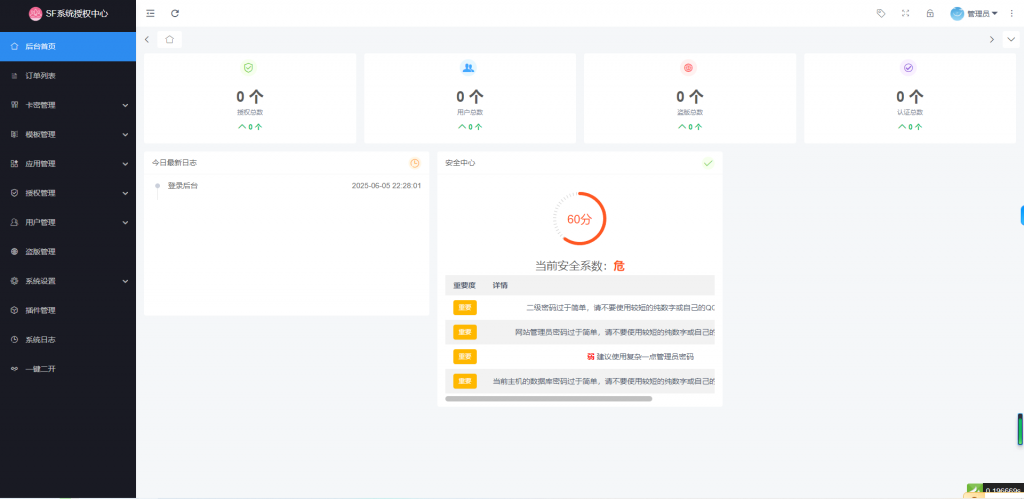Click 重要 badge beside 当前主机的数据库密码
The image size is (1024, 499).
coord(465,381)
